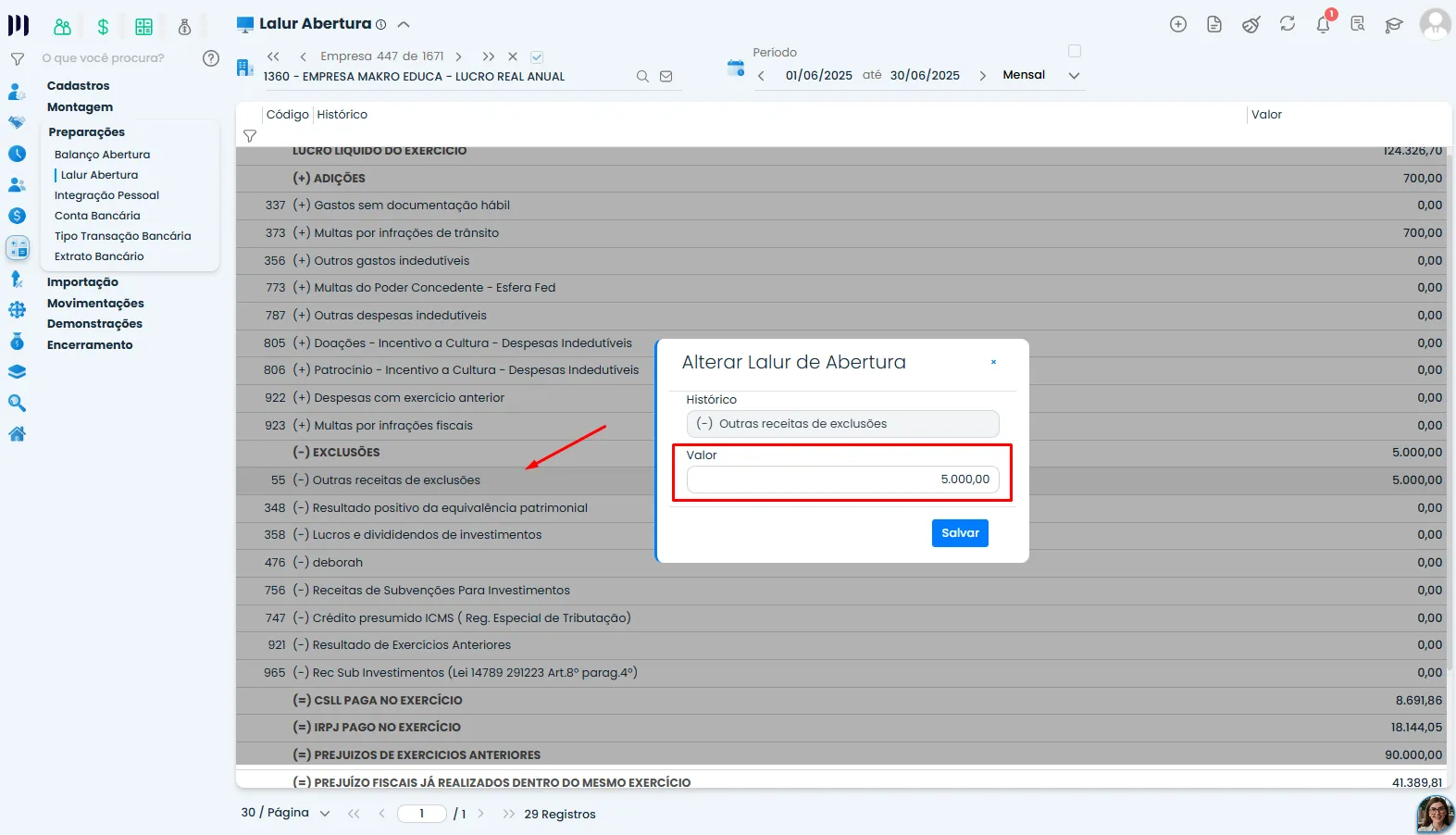Go to previous company with single arrow
The height and width of the screenshot is (835, 1456).
coord(303,56)
